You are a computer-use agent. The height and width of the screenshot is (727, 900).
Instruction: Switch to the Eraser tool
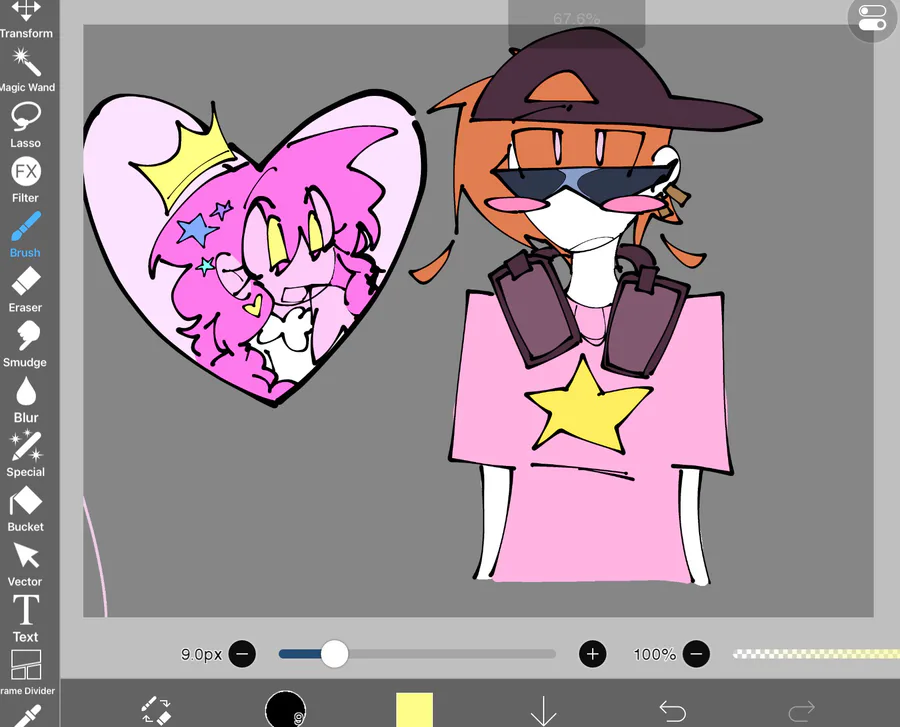[26, 290]
